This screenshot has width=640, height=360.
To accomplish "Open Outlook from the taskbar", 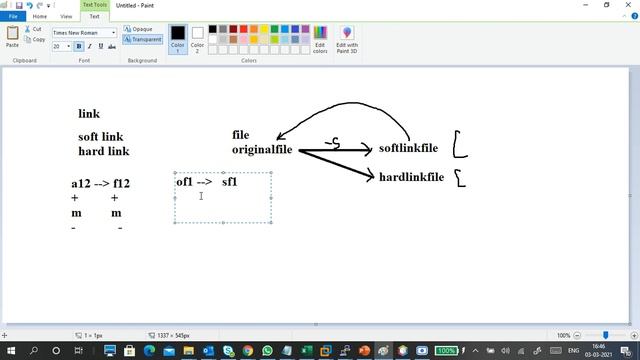I will (209, 351).
